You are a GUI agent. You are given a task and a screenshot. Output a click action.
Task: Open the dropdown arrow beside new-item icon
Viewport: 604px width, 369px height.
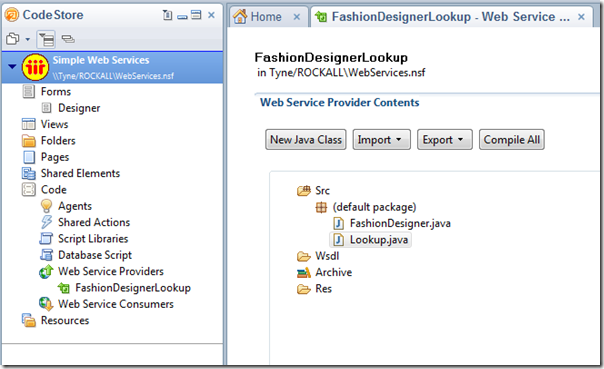point(27,39)
